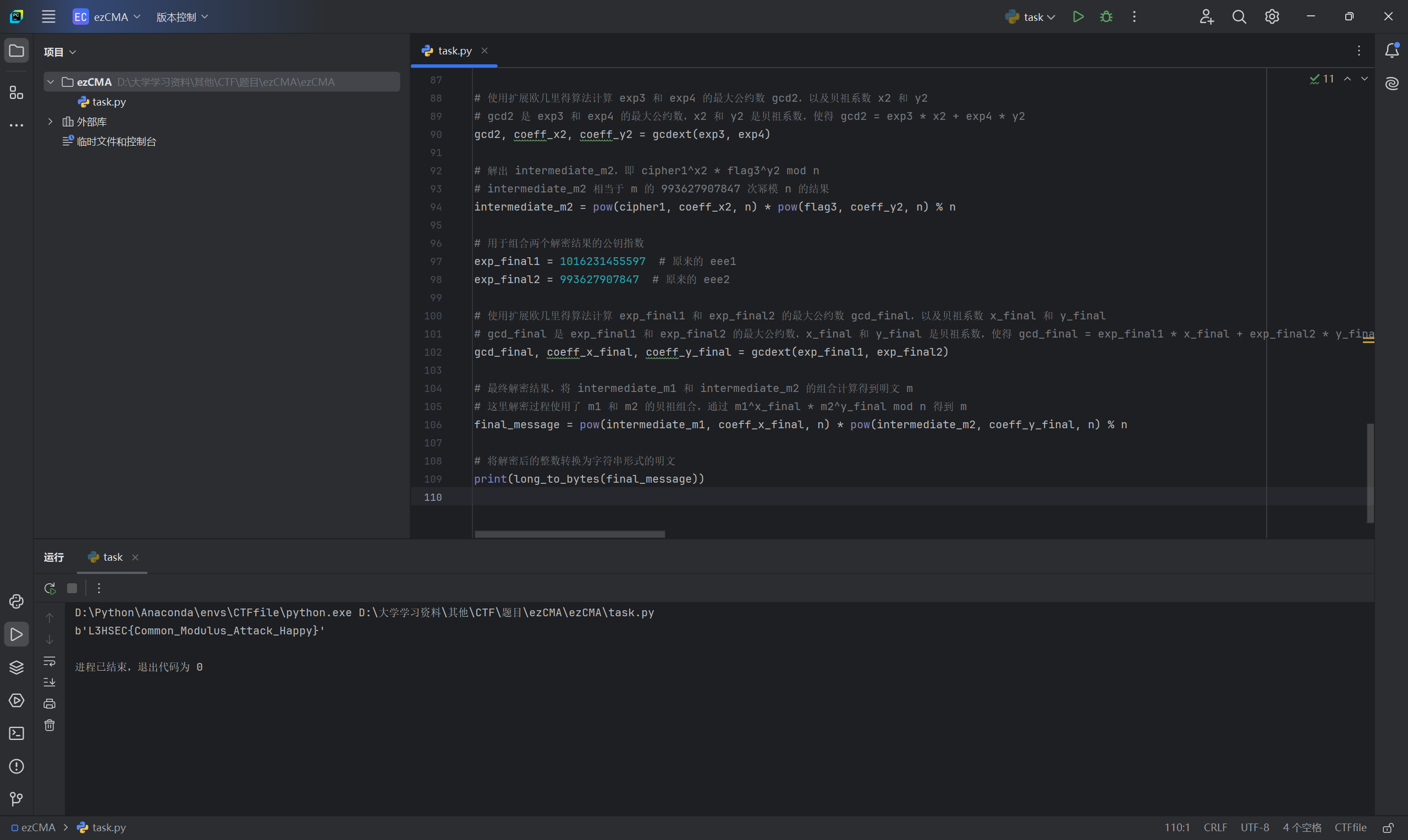Open the Python Console tool window
The height and width of the screenshot is (840, 1408).
(x=16, y=601)
